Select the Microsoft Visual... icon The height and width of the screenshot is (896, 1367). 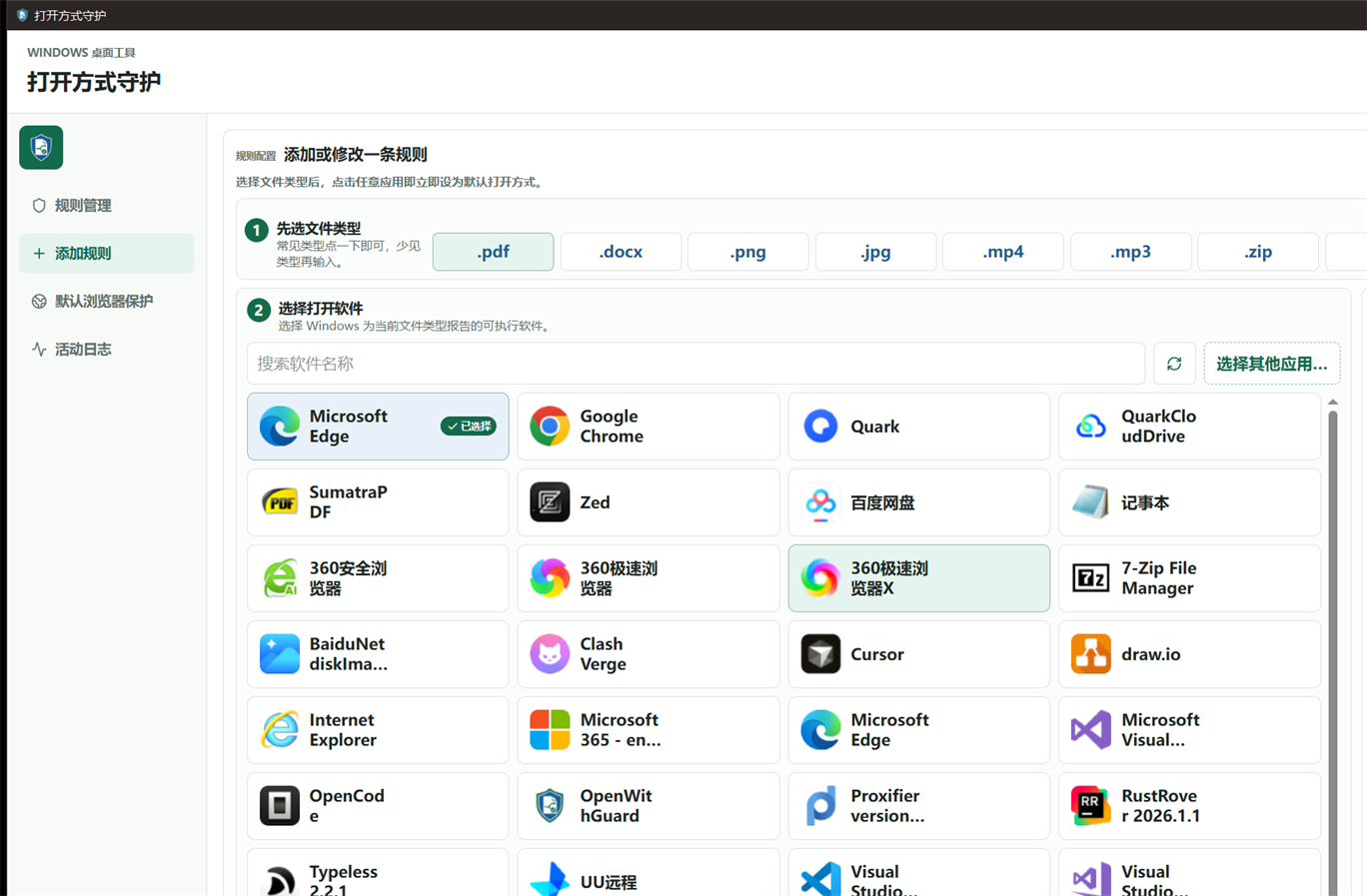coord(1090,730)
